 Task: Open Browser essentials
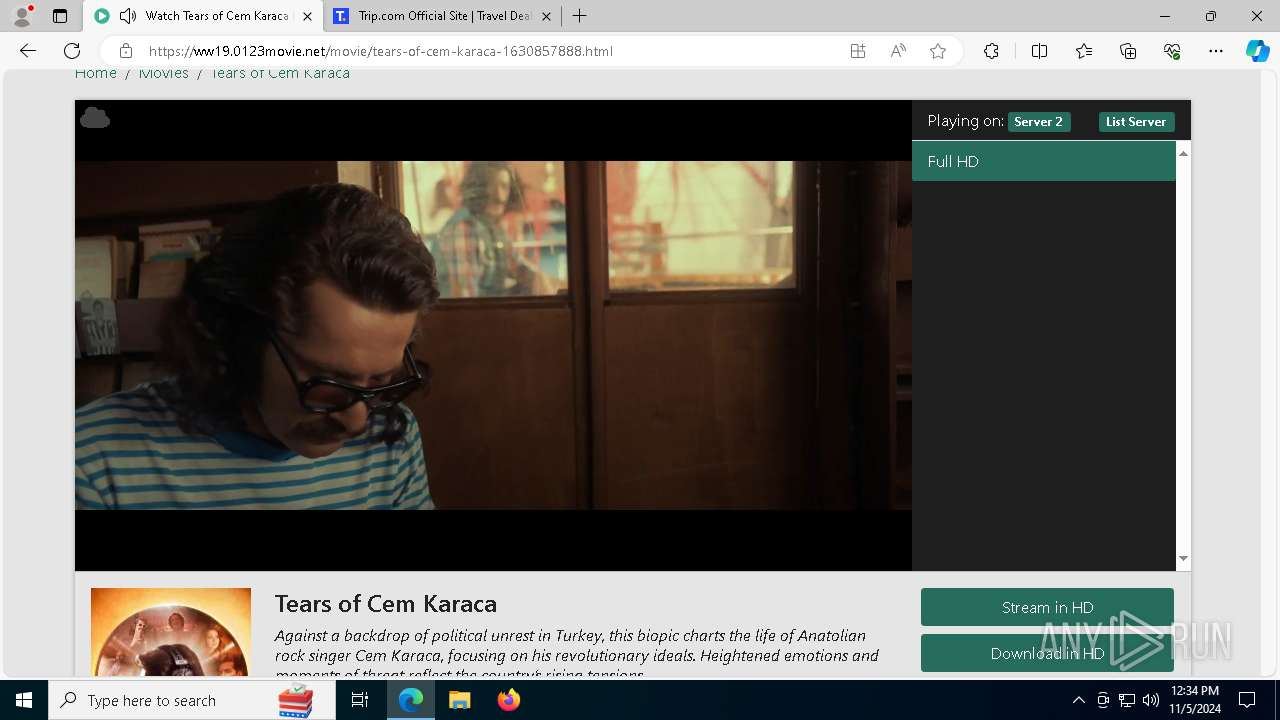[1172, 51]
